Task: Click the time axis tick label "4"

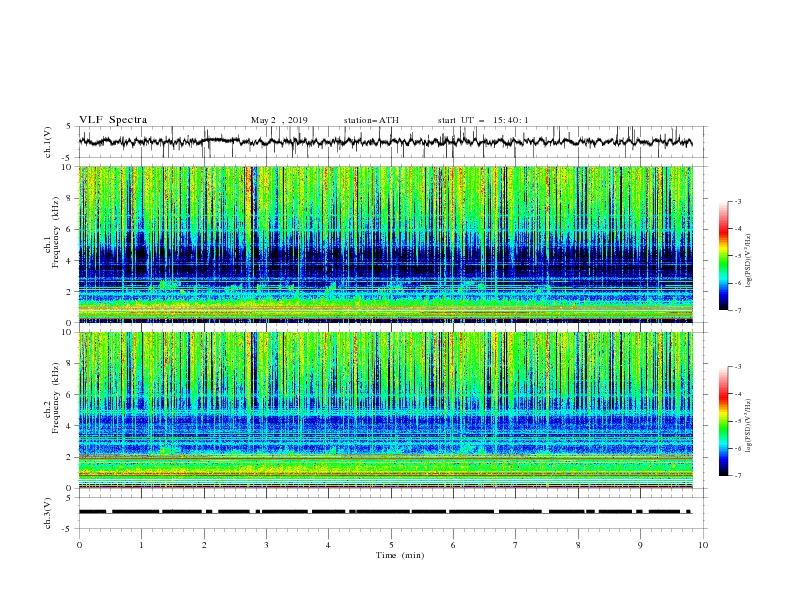Action: click(x=328, y=545)
